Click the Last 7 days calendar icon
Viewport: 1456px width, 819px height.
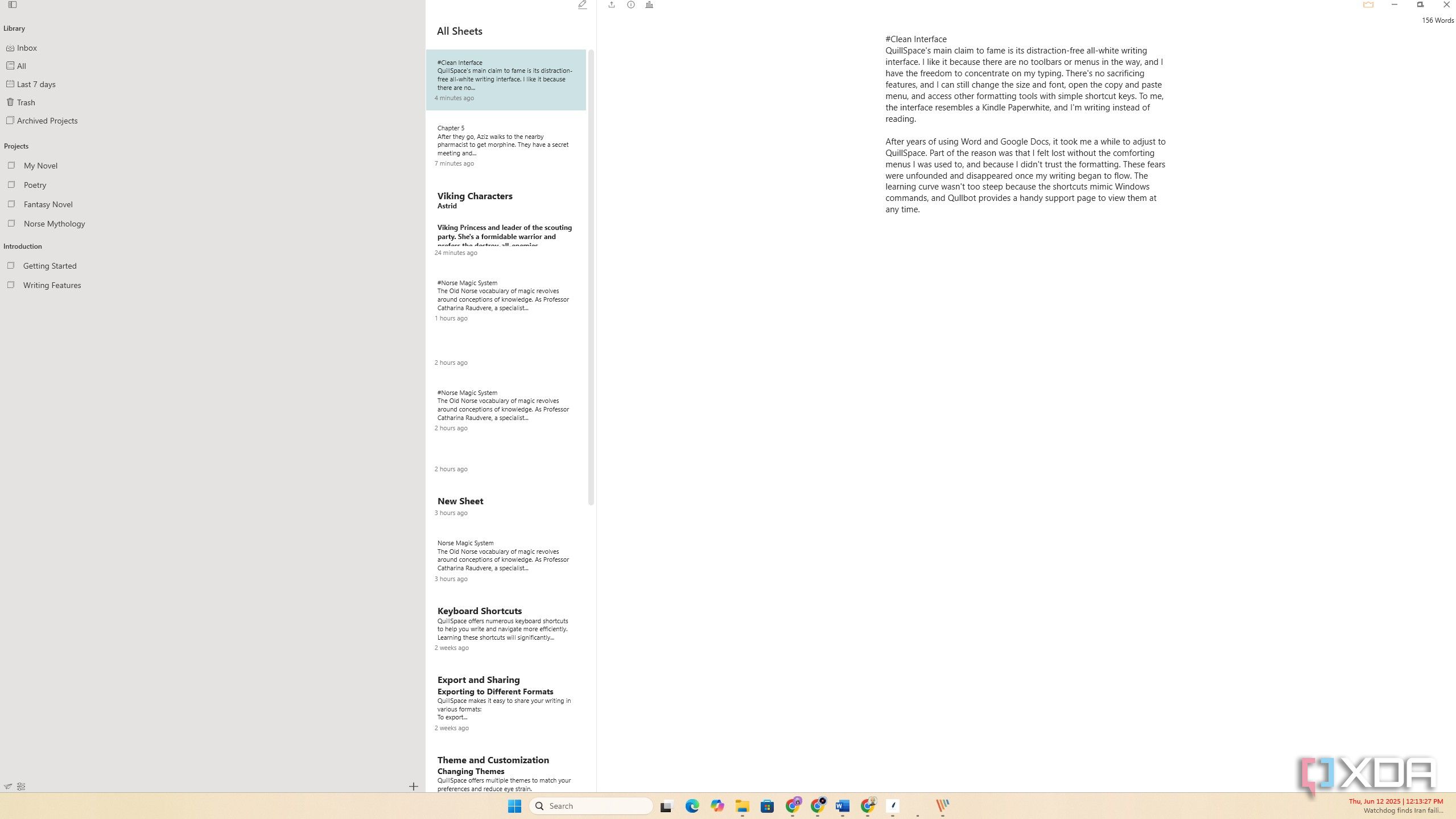click(x=10, y=84)
